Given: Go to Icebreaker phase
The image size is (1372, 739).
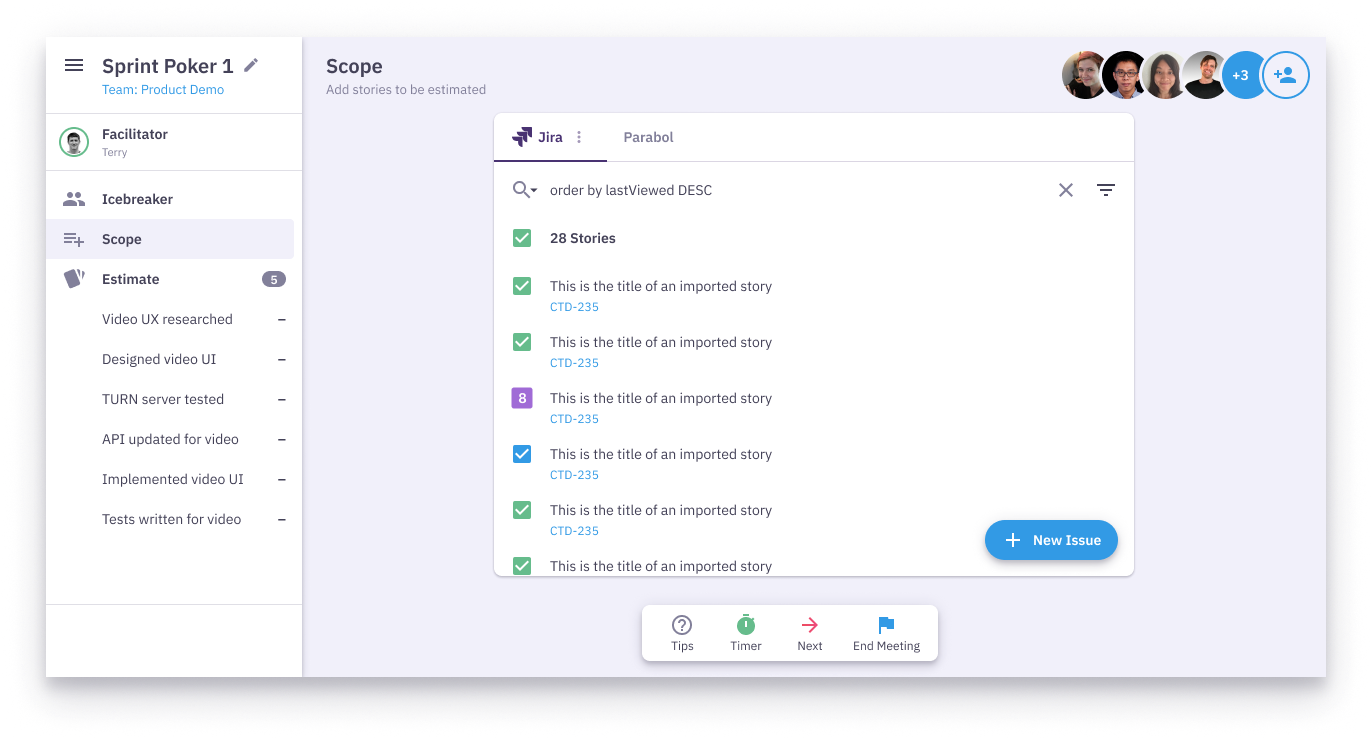Looking at the screenshot, I should (x=170, y=199).
